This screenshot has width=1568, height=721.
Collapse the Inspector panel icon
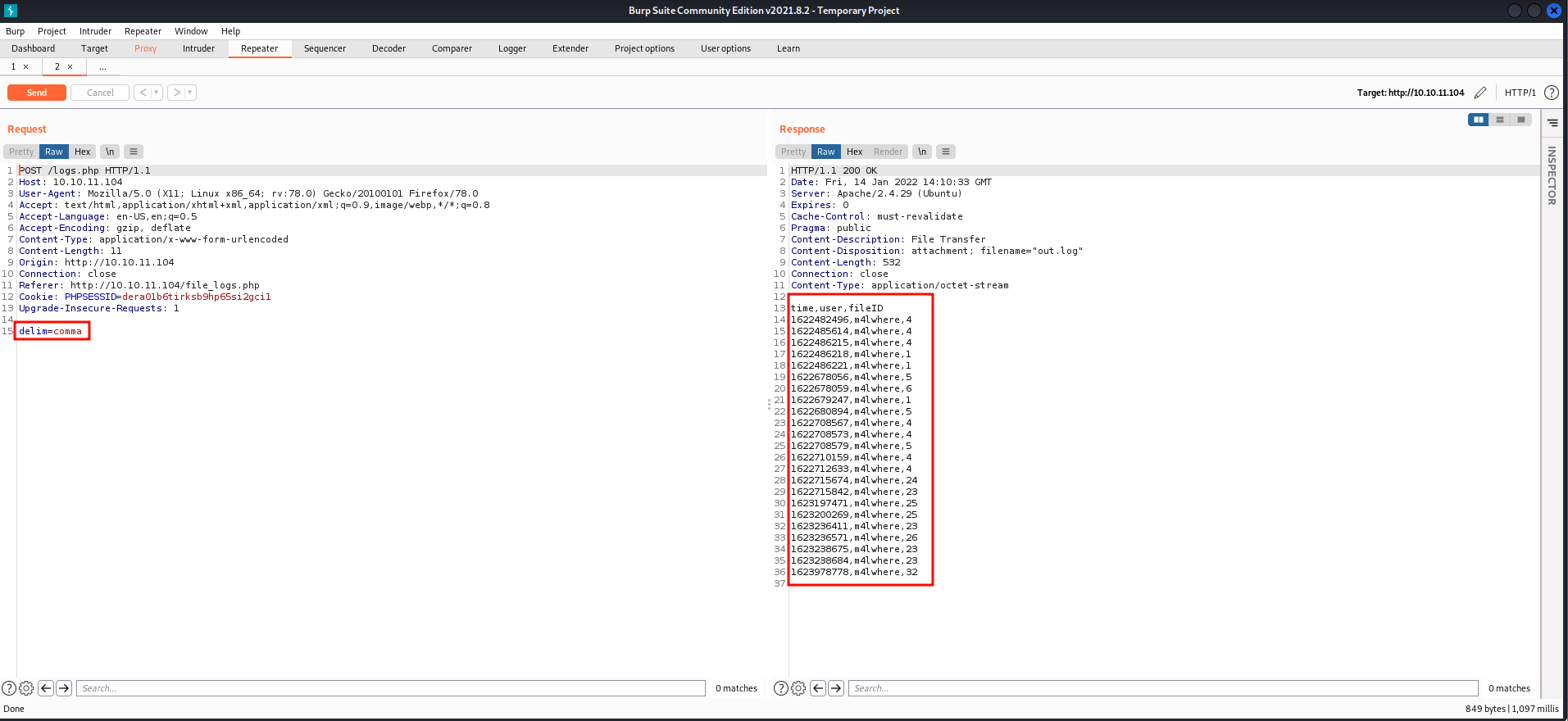click(x=1552, y=123)
